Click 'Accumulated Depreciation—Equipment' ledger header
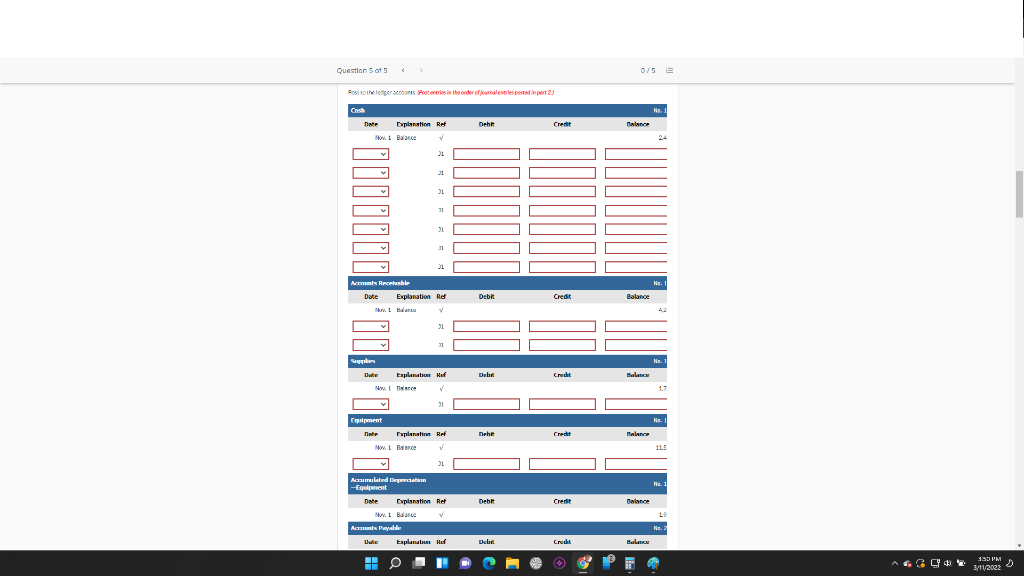1024x576 pixels. [507, 484]
